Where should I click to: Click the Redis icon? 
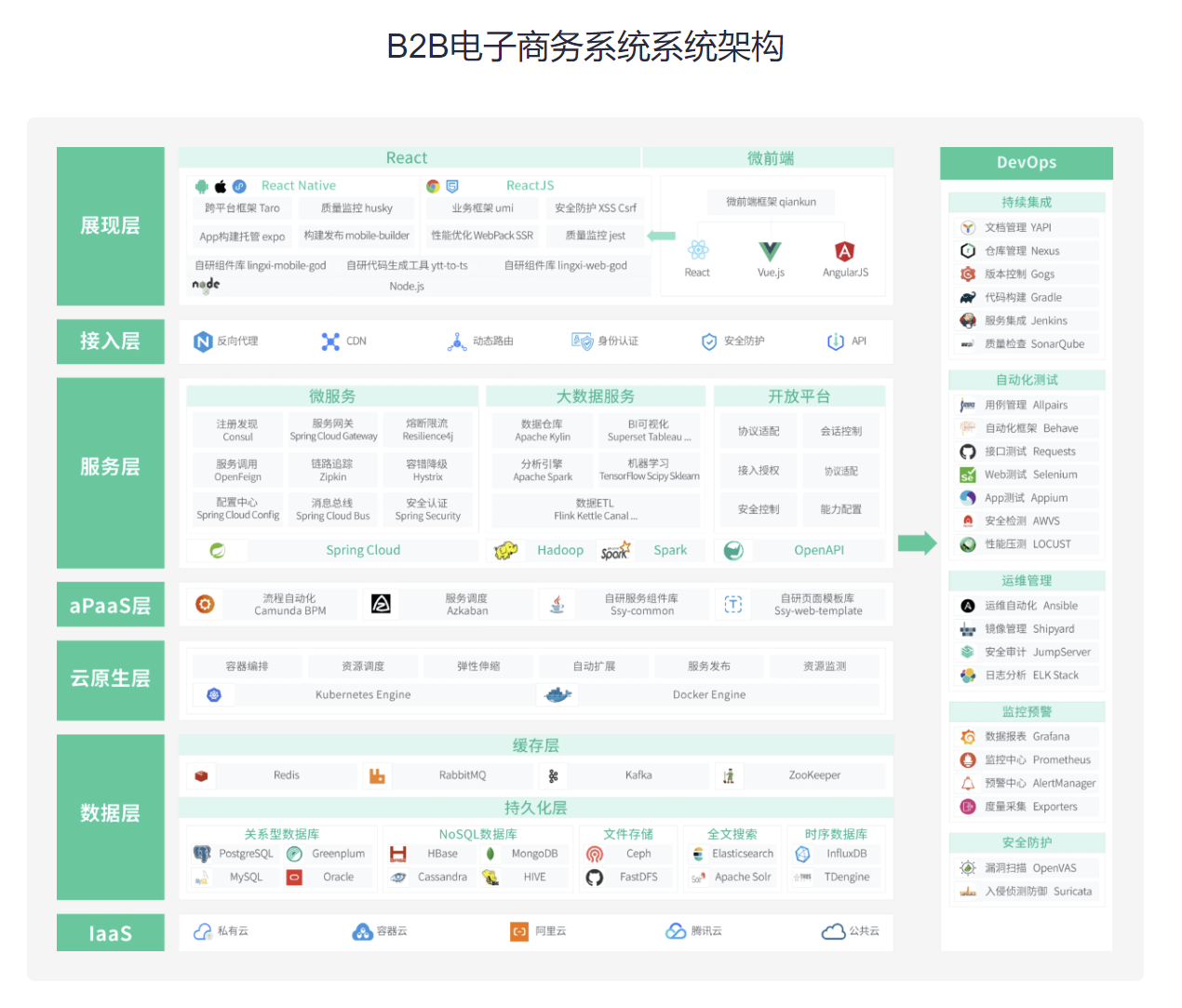(201, 775)
